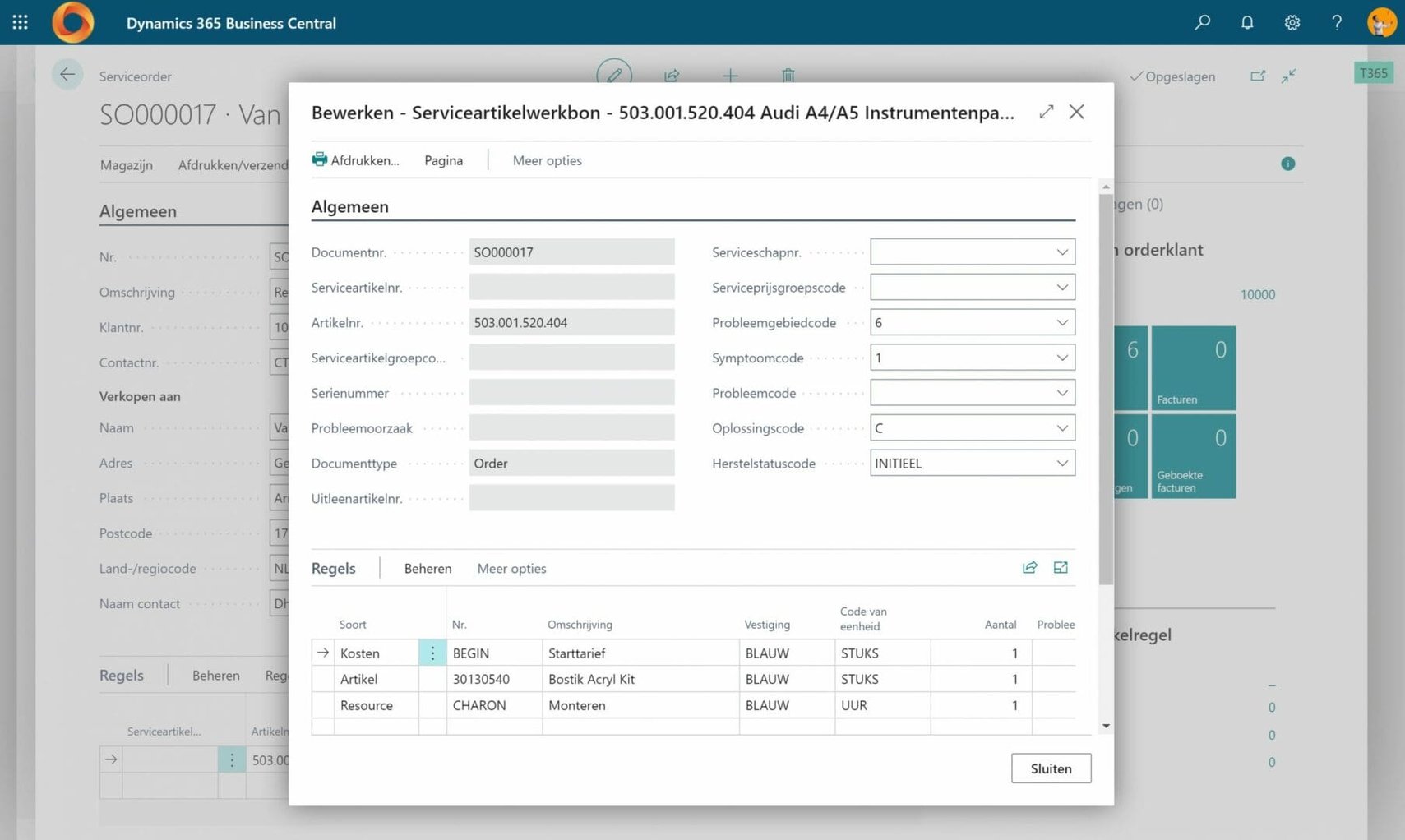The image size is (1405, 840).
Task: Click the Aantal column header
Action: [x=1001, y=625]
